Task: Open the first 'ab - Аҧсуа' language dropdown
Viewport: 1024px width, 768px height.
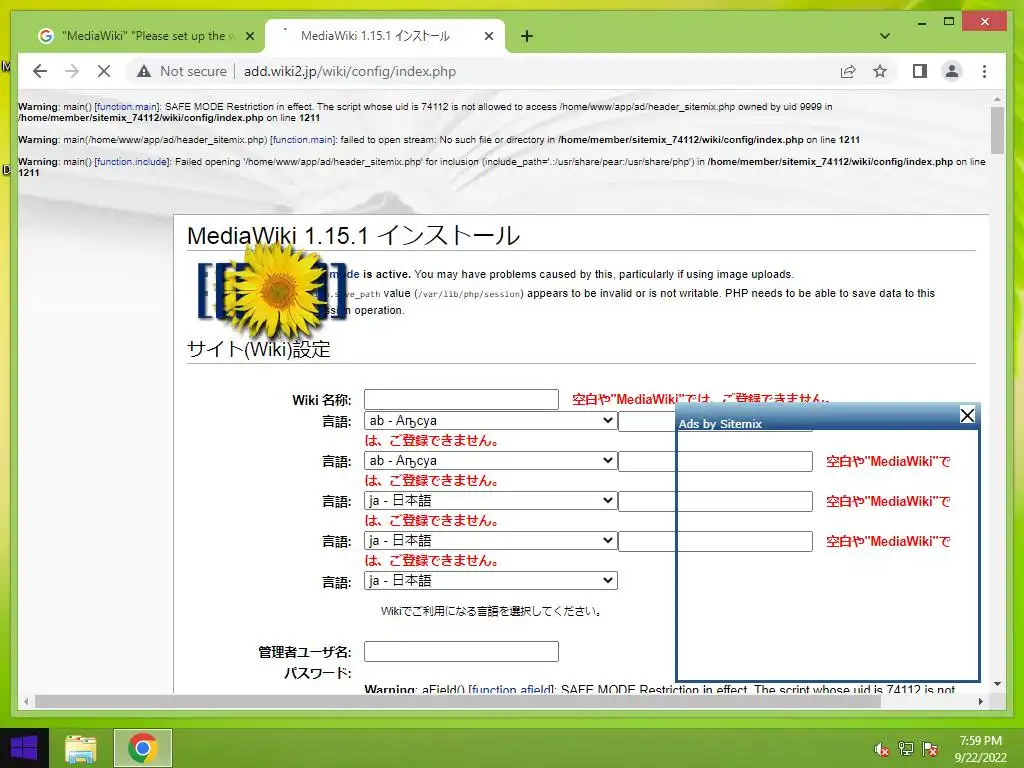Action: 490,421
